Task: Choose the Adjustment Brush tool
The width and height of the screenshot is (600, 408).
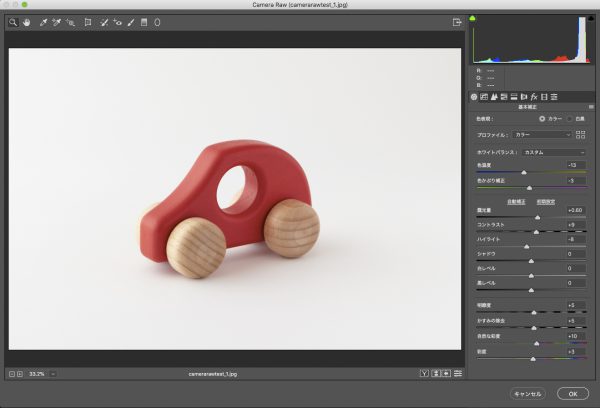Action: 131,21
